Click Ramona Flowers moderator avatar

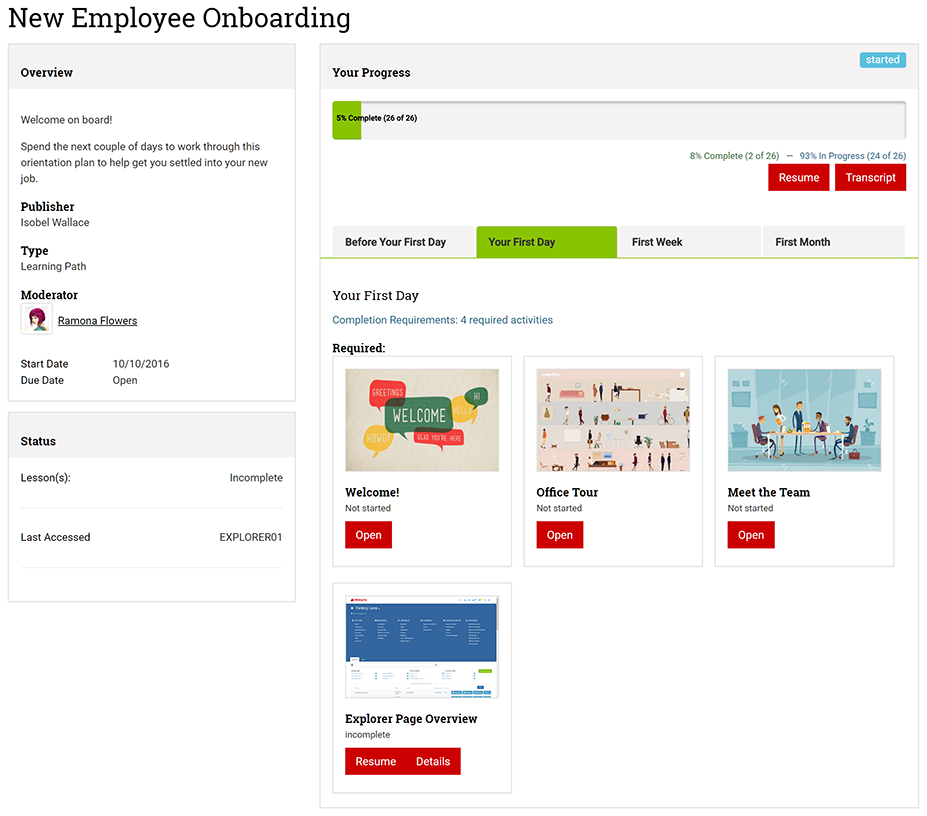pos(37,320)
